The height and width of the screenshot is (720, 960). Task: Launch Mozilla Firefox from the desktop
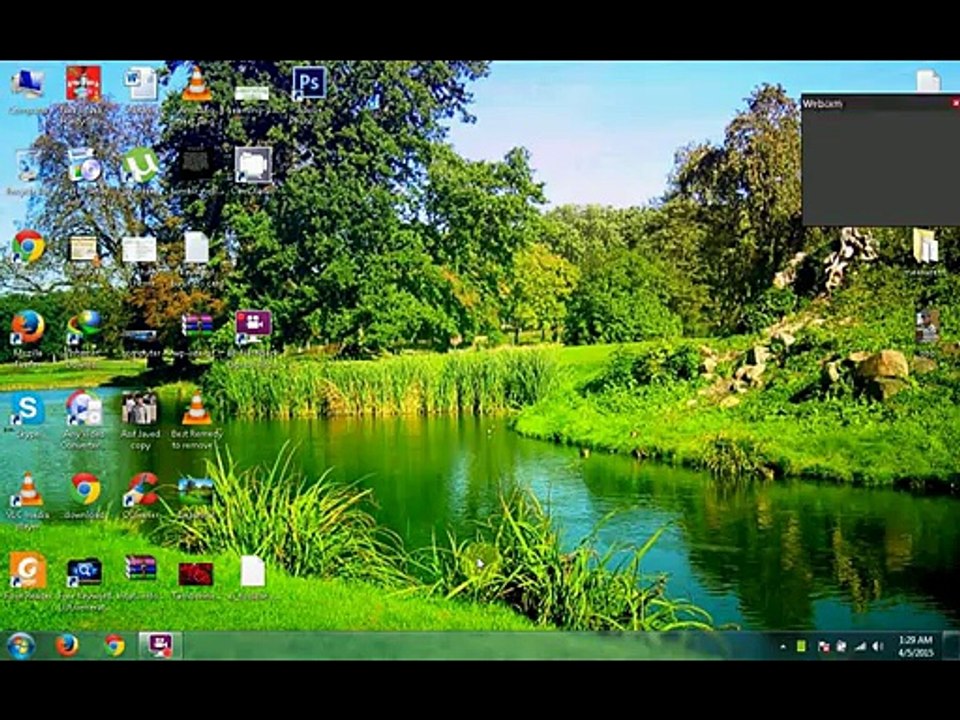28,328
